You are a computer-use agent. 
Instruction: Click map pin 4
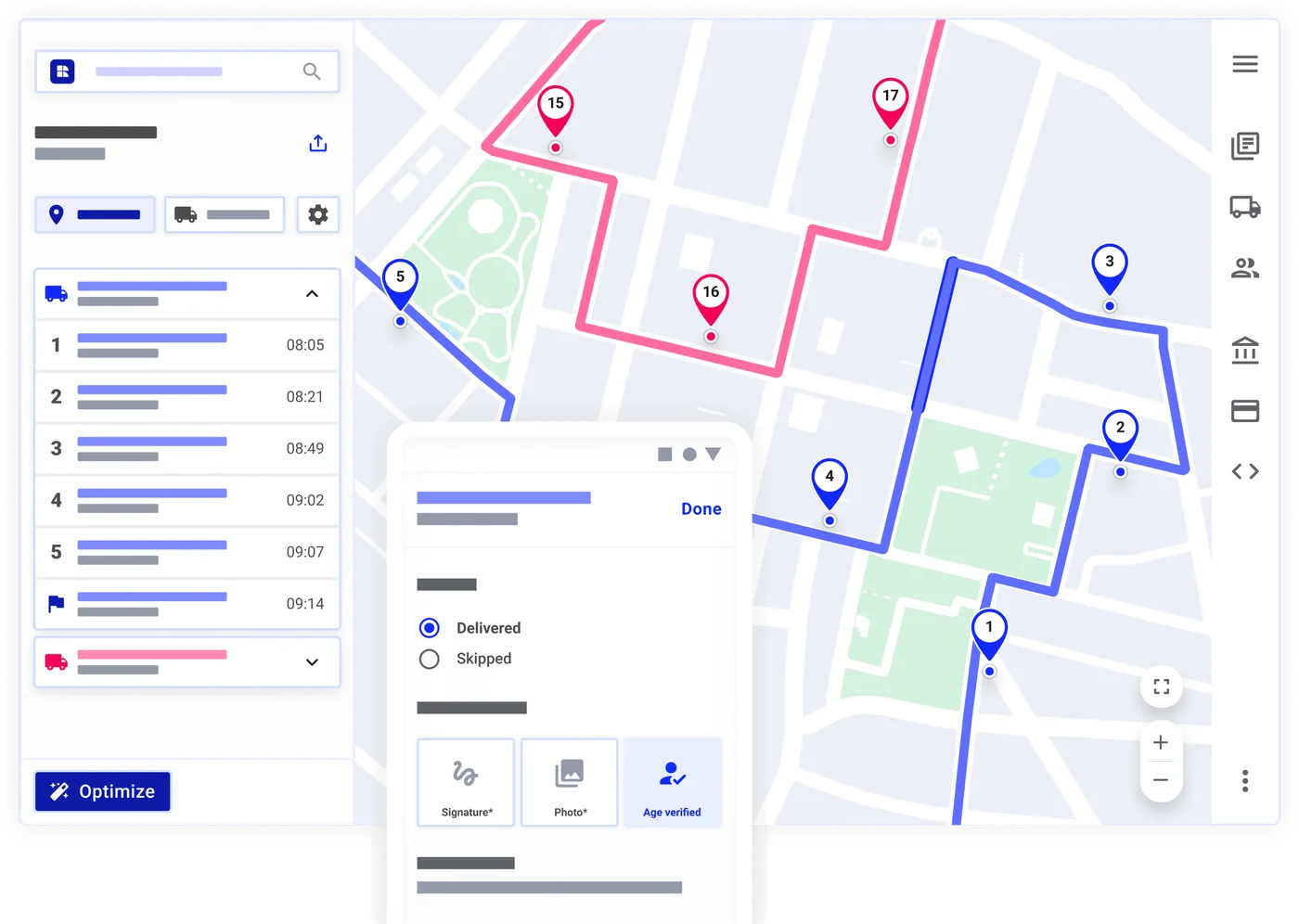pyautogui.click(x=830, y=483)
